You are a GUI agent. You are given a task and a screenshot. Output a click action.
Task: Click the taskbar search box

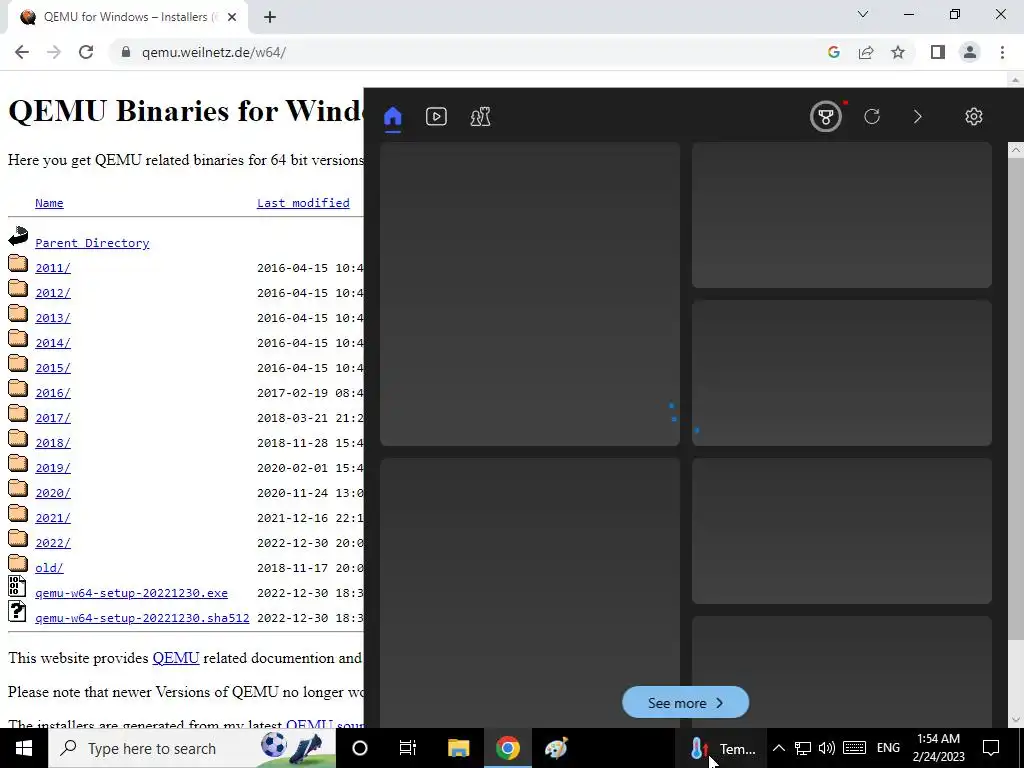tap(192, 748)
